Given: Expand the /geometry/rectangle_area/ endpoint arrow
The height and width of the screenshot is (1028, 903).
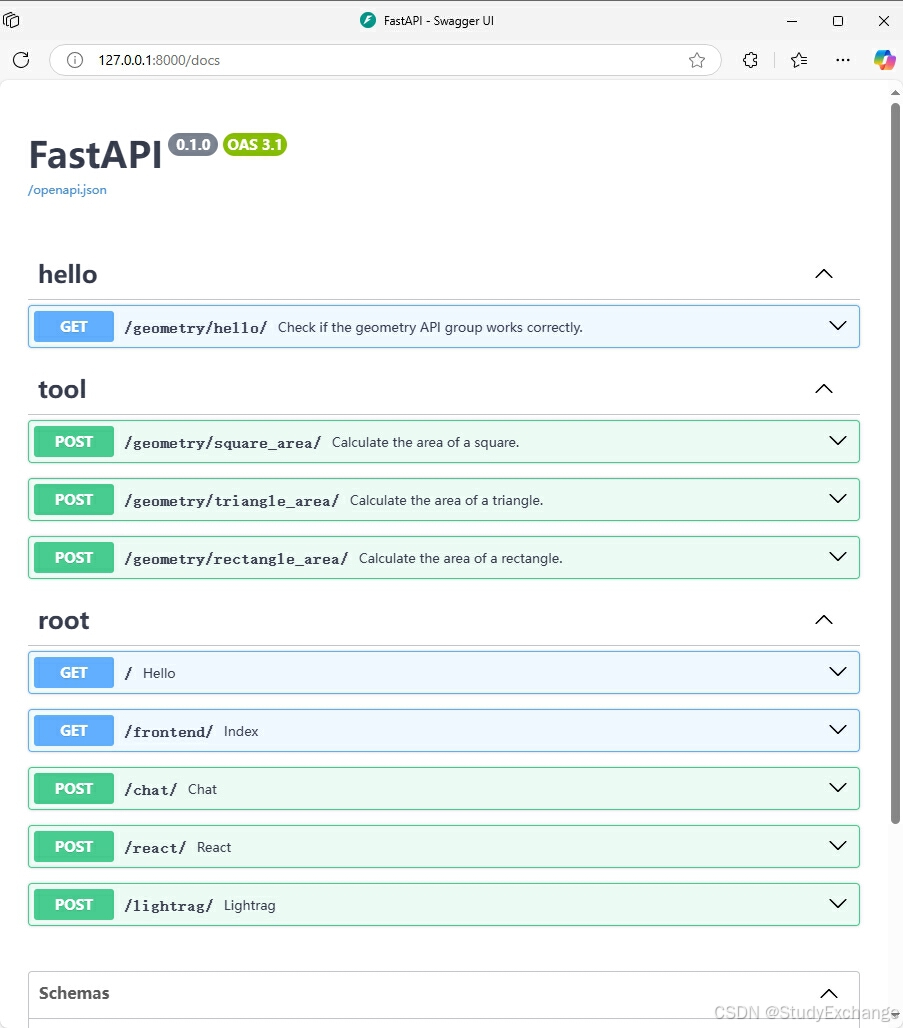Looking at the screenshot, I should click(x=837, y=557).
